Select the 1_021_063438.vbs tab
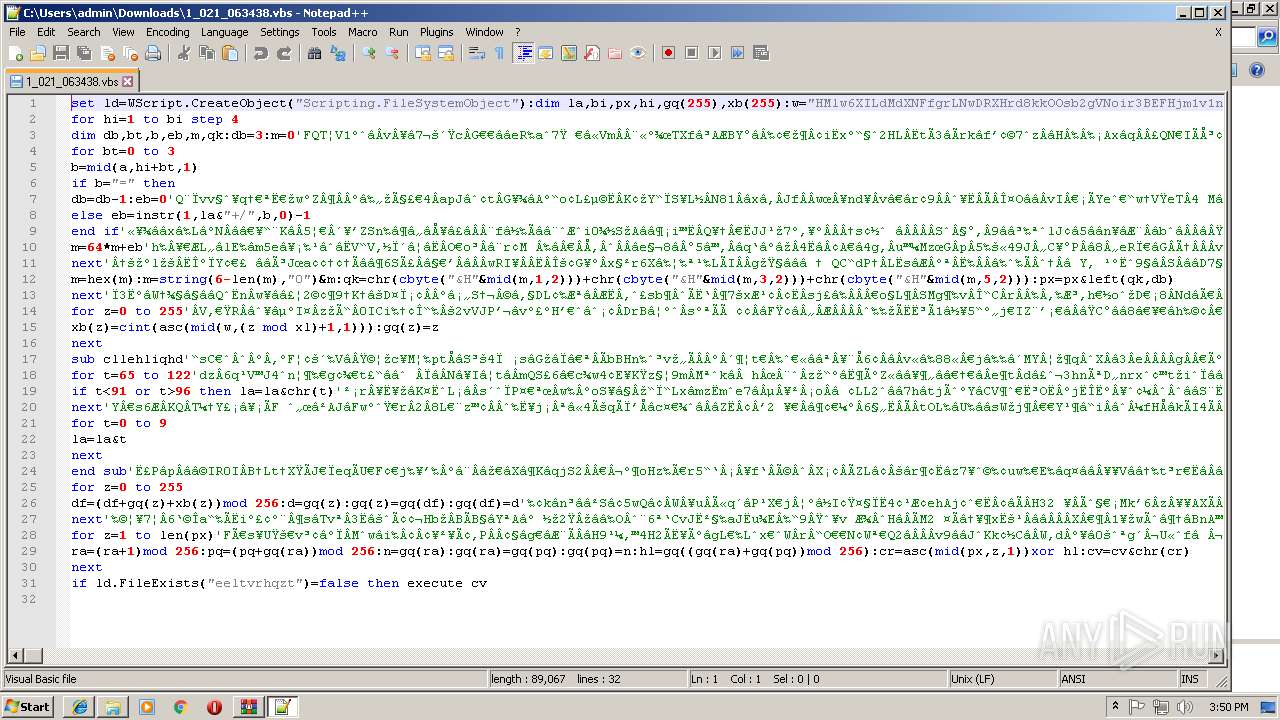1280x720 pixels. tap(72, 81)
